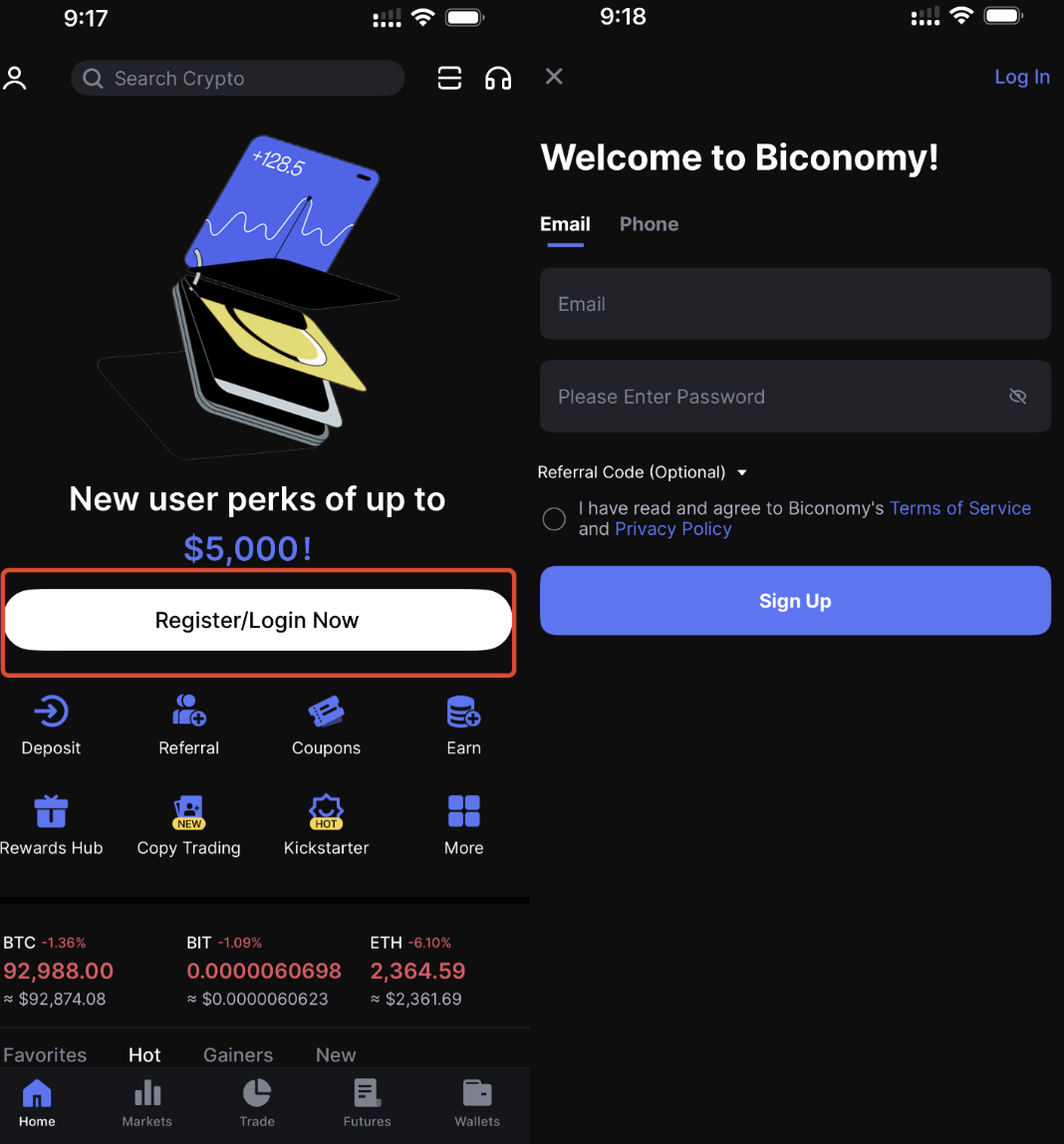Open Coupons
1064x1144 pixels.
pyautogui.click(x=326, y=712)
